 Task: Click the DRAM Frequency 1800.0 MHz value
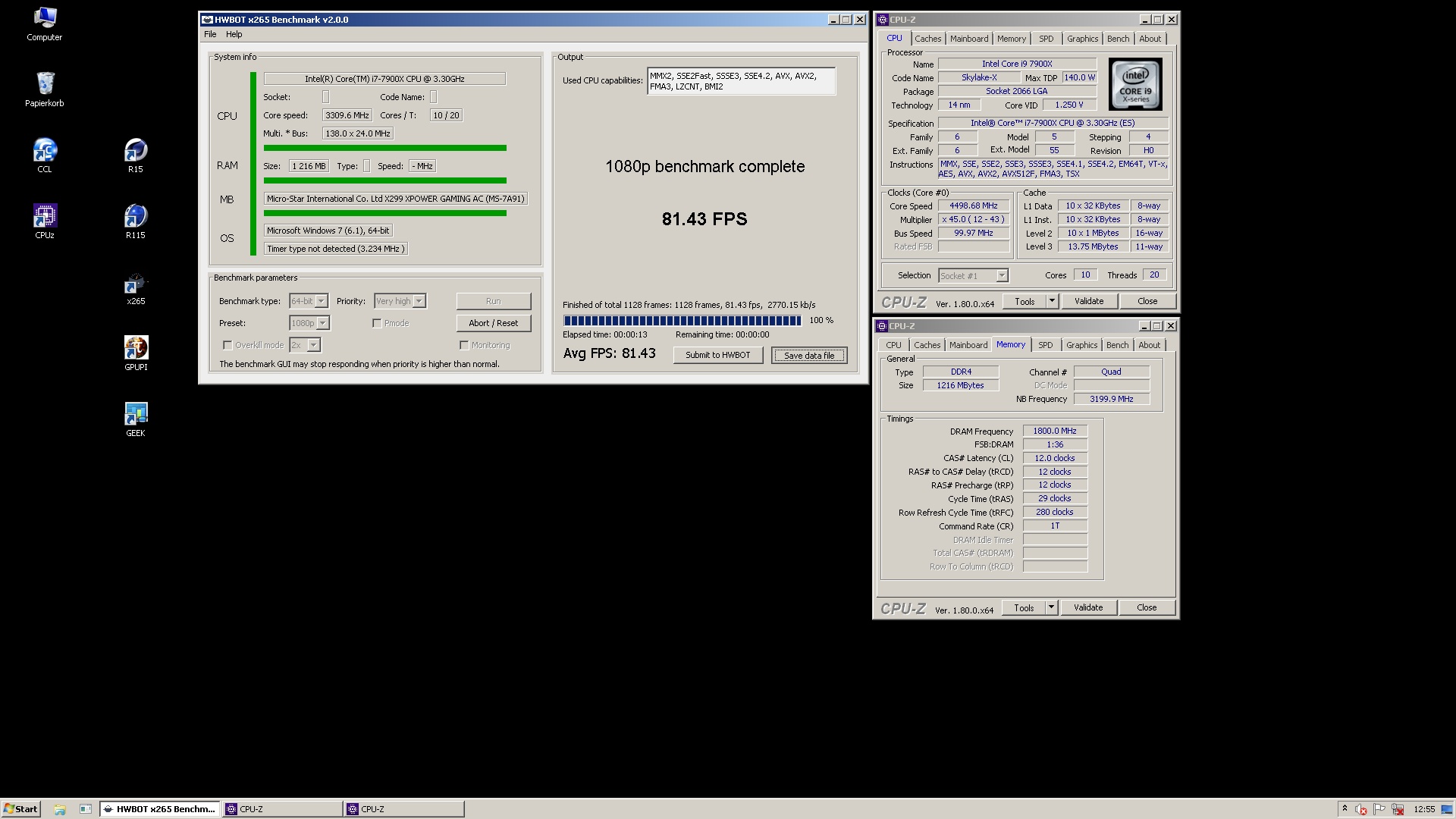tap(1055, 431)
